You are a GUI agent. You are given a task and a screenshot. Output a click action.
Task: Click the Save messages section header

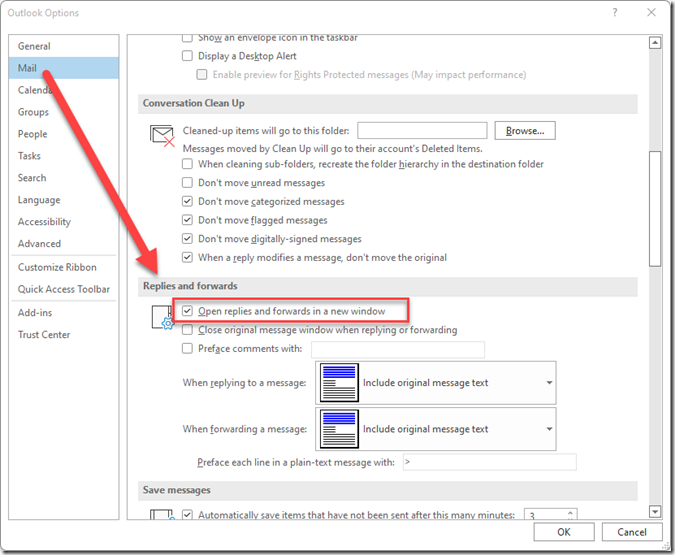click(388, 490)
